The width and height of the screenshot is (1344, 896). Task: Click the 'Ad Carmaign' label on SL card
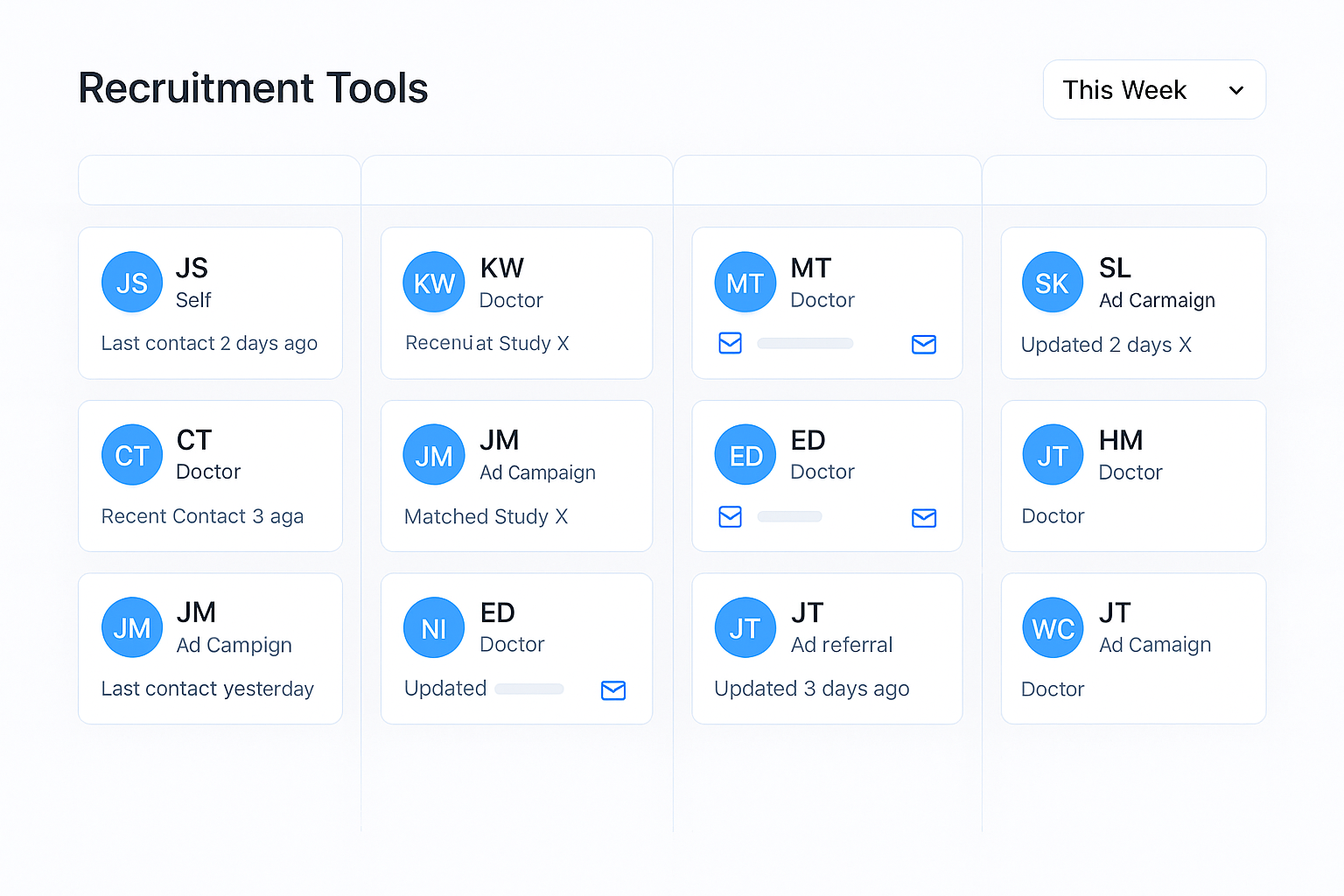(x=1158, y=300)
